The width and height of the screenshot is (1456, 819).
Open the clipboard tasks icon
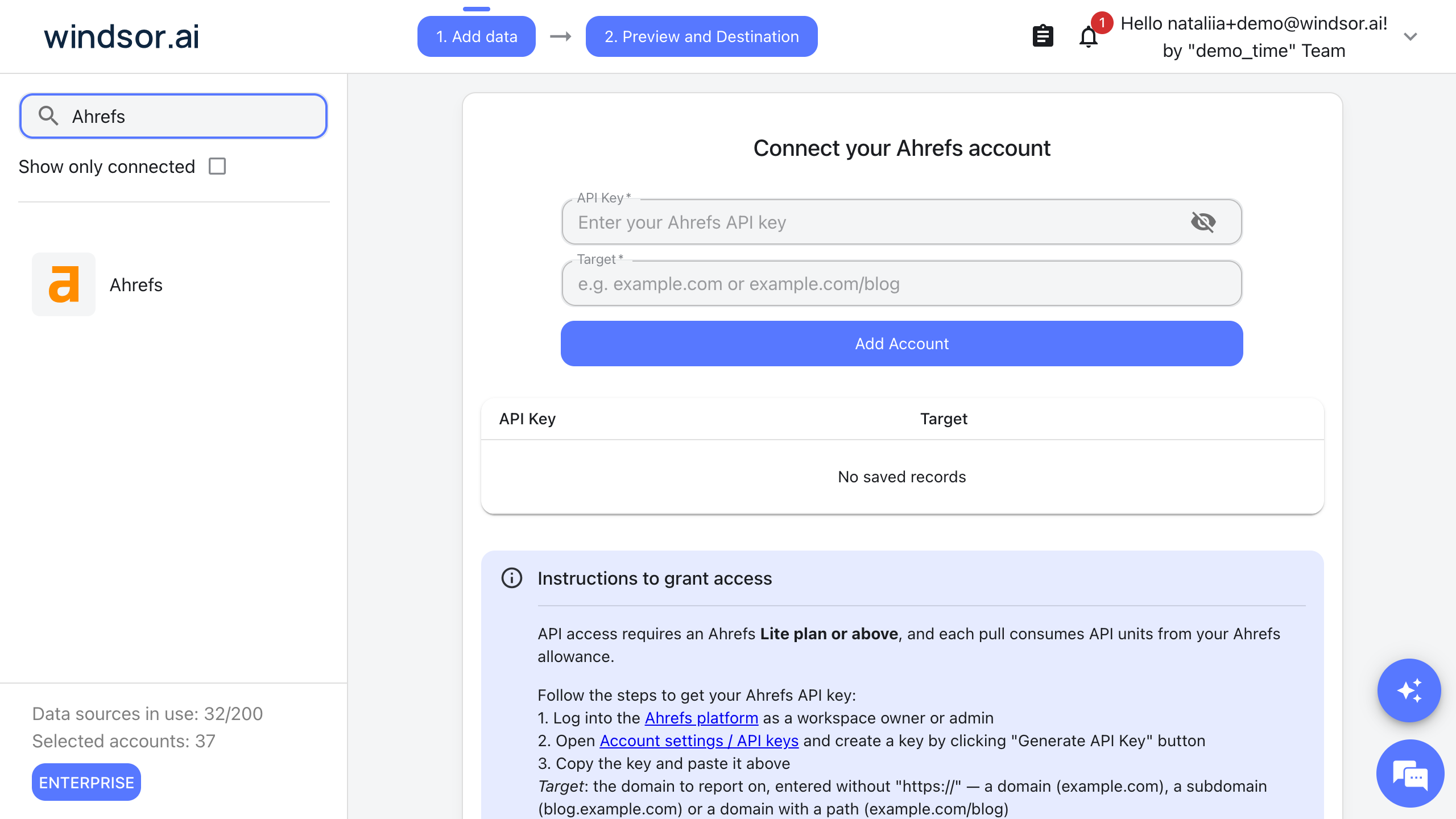point(1043,36)
